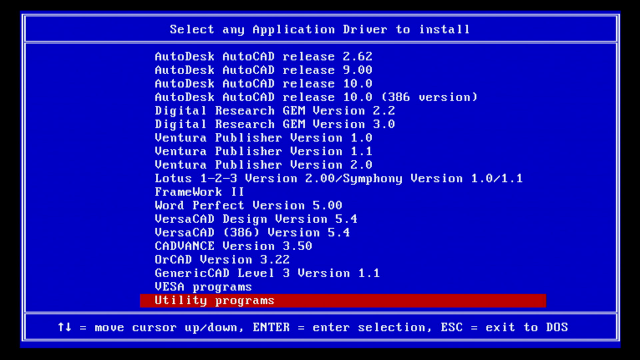Choose AutoDesk AutoCAD release 9.00
Viewport: 640px width, 360px height.
[x=263, y=70]
